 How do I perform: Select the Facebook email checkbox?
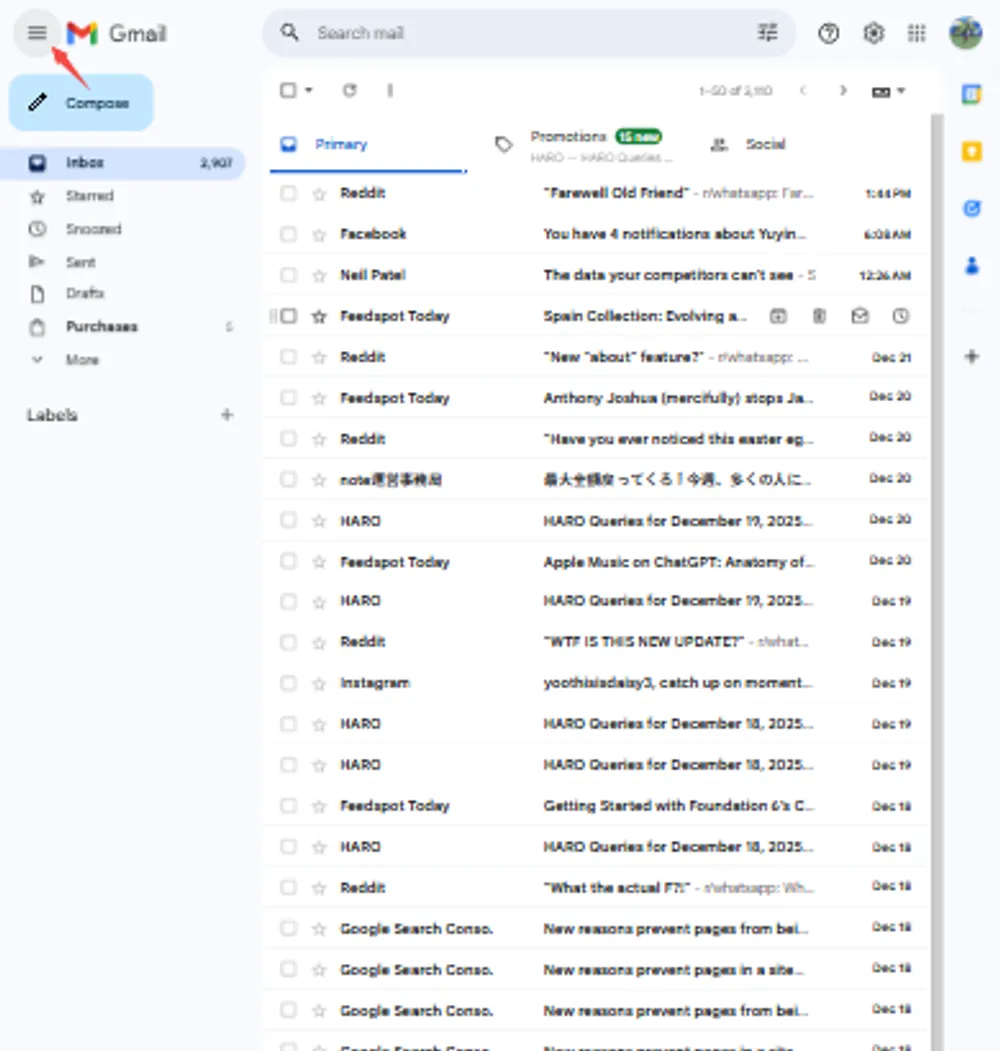tap(287, 233)
